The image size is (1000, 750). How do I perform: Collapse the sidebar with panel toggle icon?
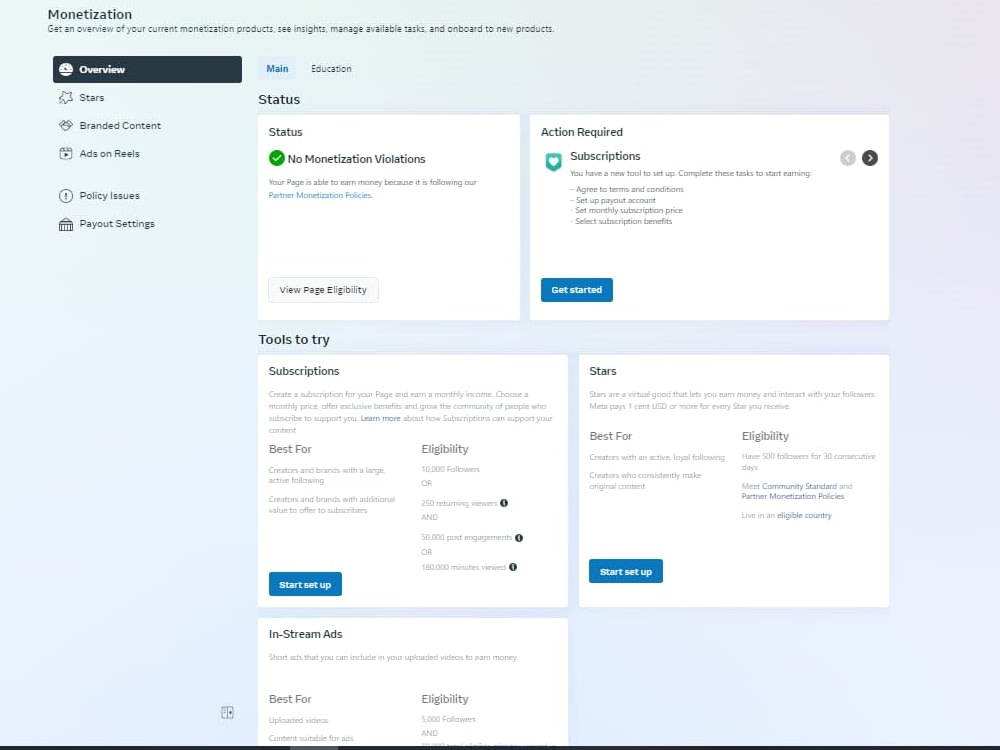click(x=228, y=712)
